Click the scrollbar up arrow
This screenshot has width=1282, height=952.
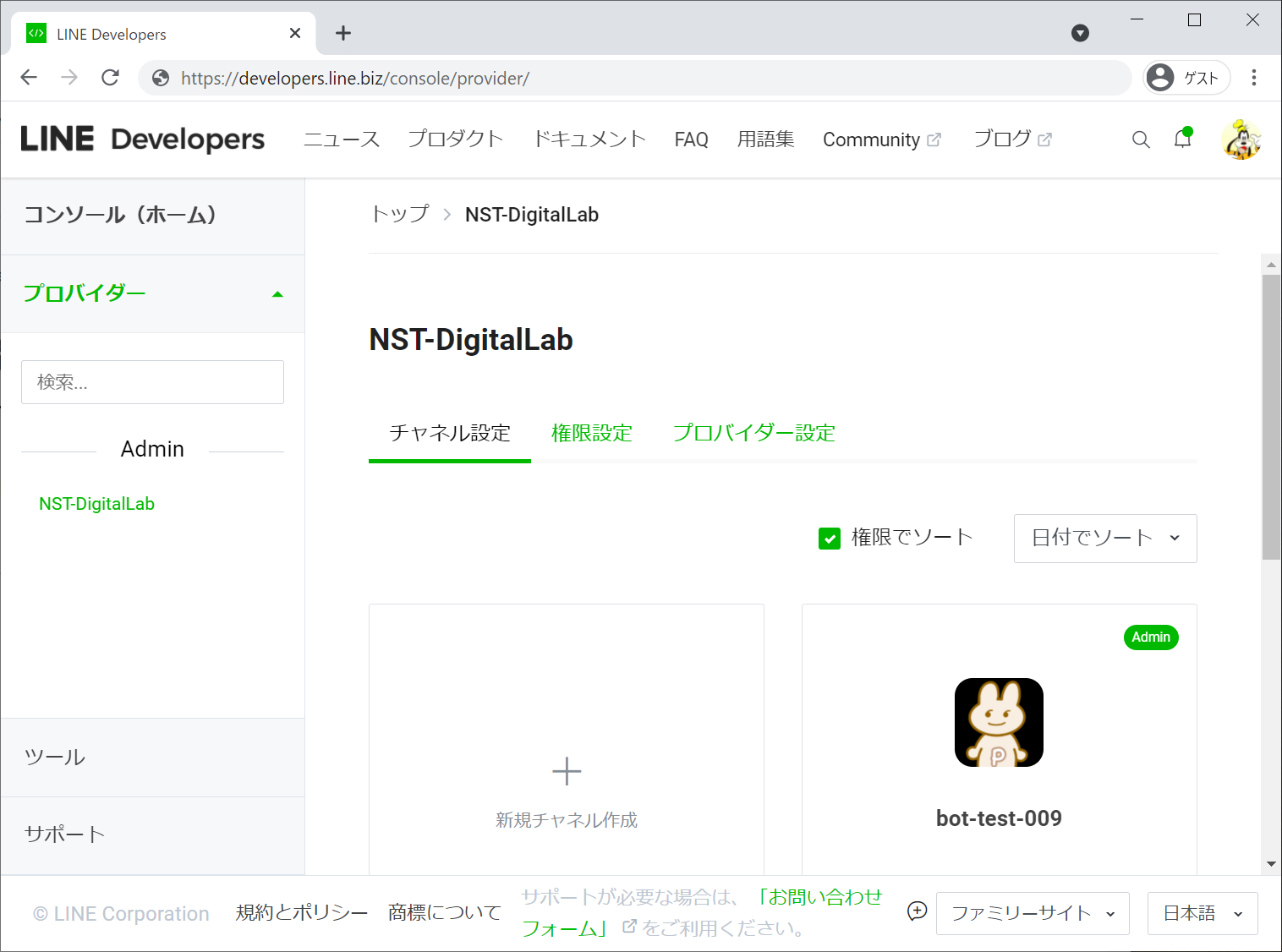pos(1271,265)
